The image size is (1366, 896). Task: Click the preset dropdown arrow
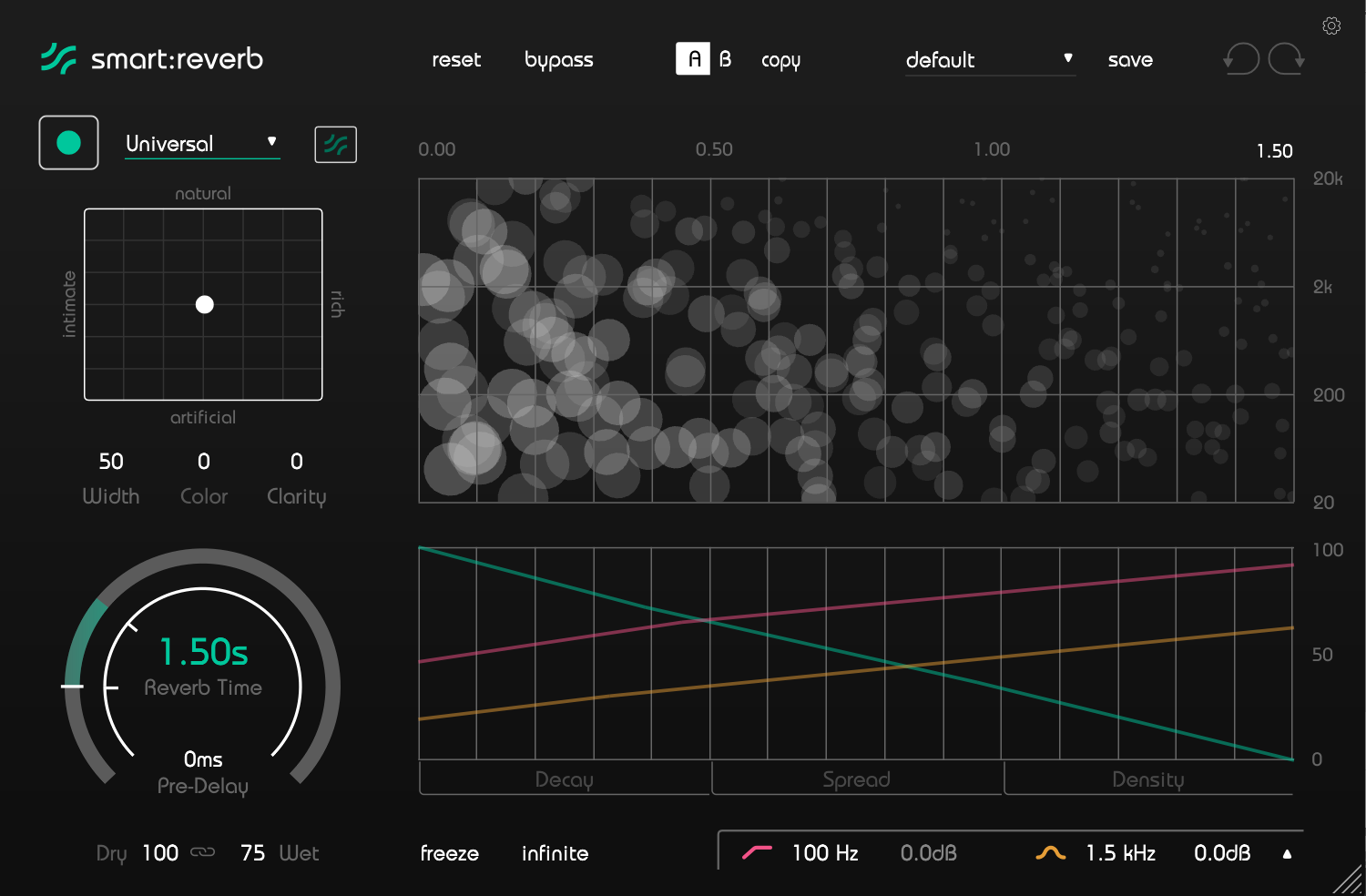click(x=1068, y=58)
